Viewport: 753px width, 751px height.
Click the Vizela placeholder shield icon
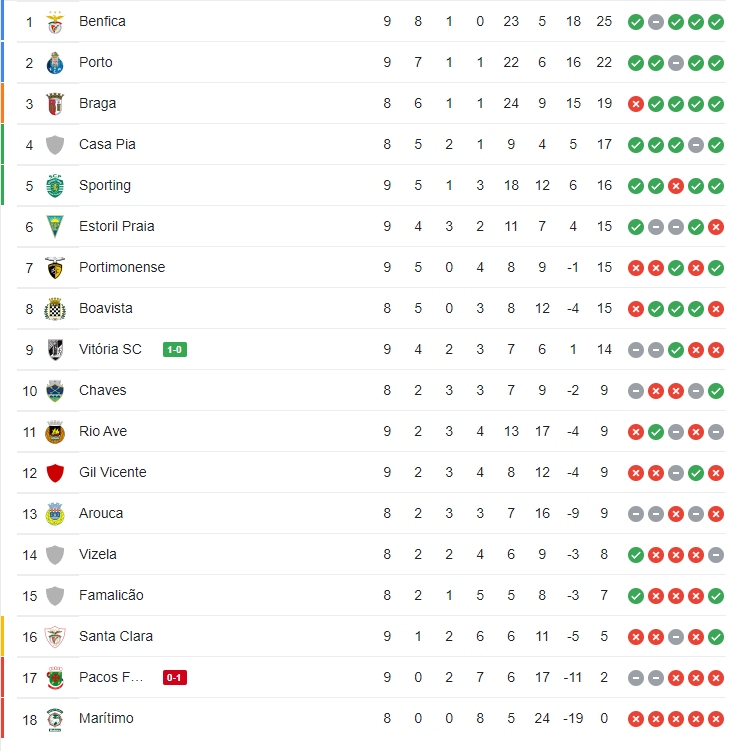pyautogui.click(x=55, y=554)
